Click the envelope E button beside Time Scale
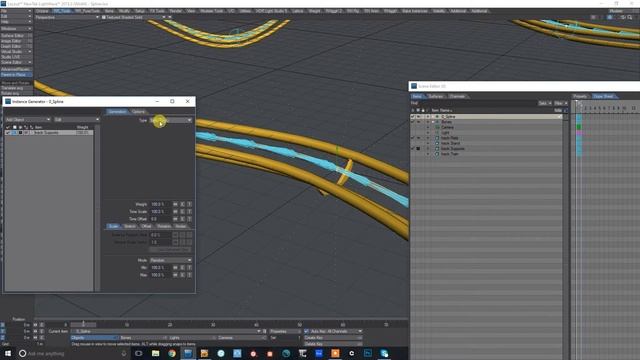Screen dimensions: 640x360 coord(182,211)
